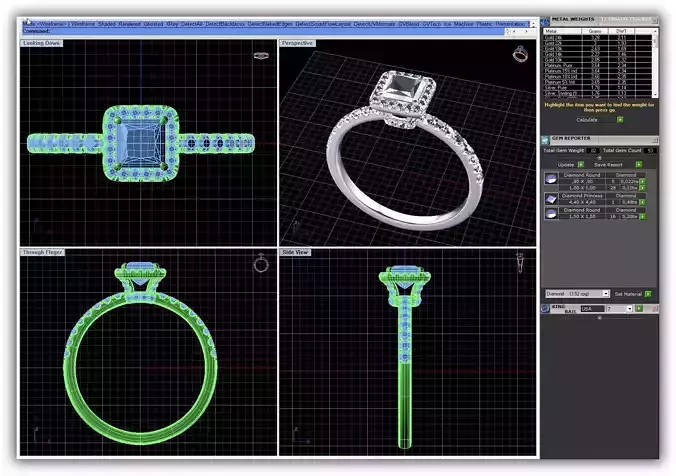Screen dimensions: 676x476
Task: Choose the XRay command option
Action: 172,24
